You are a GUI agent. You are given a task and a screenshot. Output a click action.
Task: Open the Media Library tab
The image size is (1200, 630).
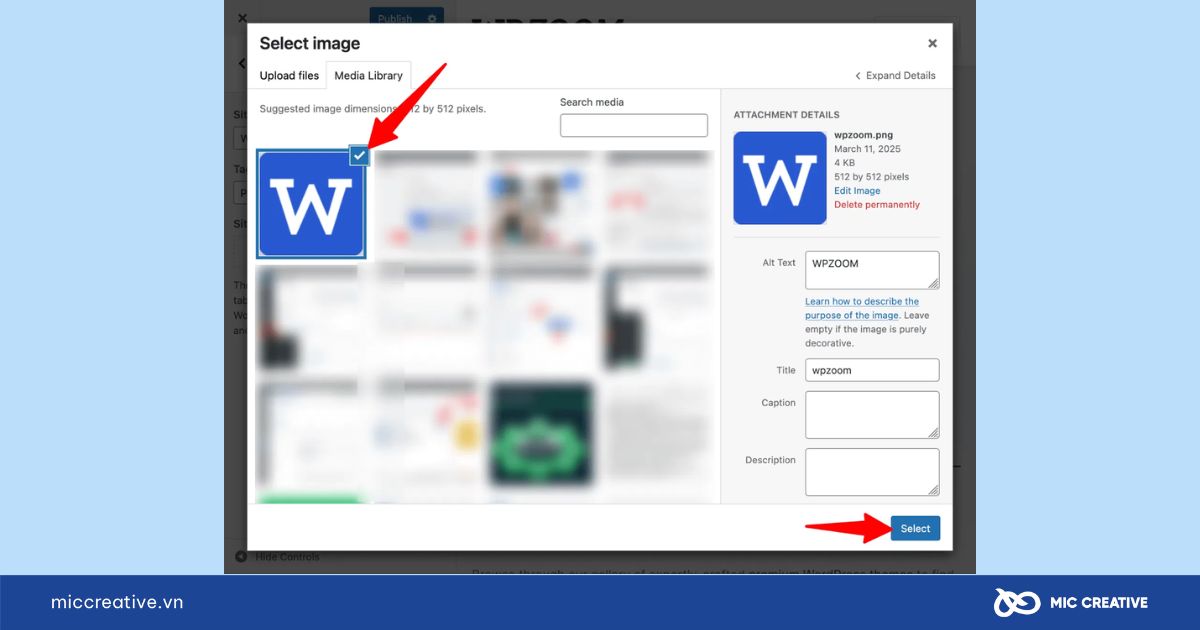368,75
